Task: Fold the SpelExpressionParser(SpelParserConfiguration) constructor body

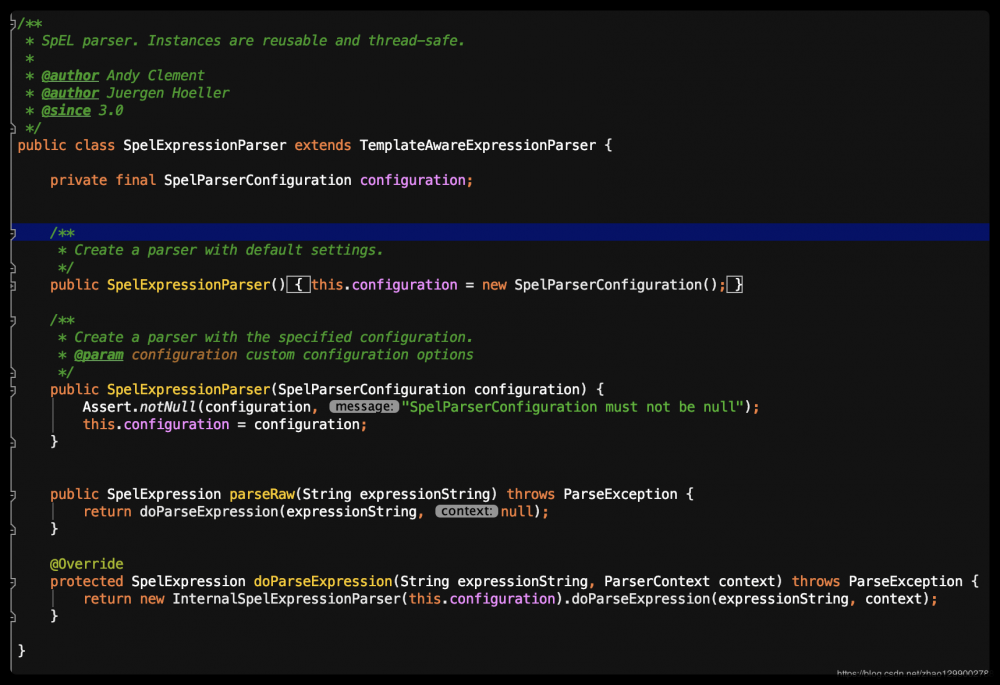Action: click(x=13, y=389)
